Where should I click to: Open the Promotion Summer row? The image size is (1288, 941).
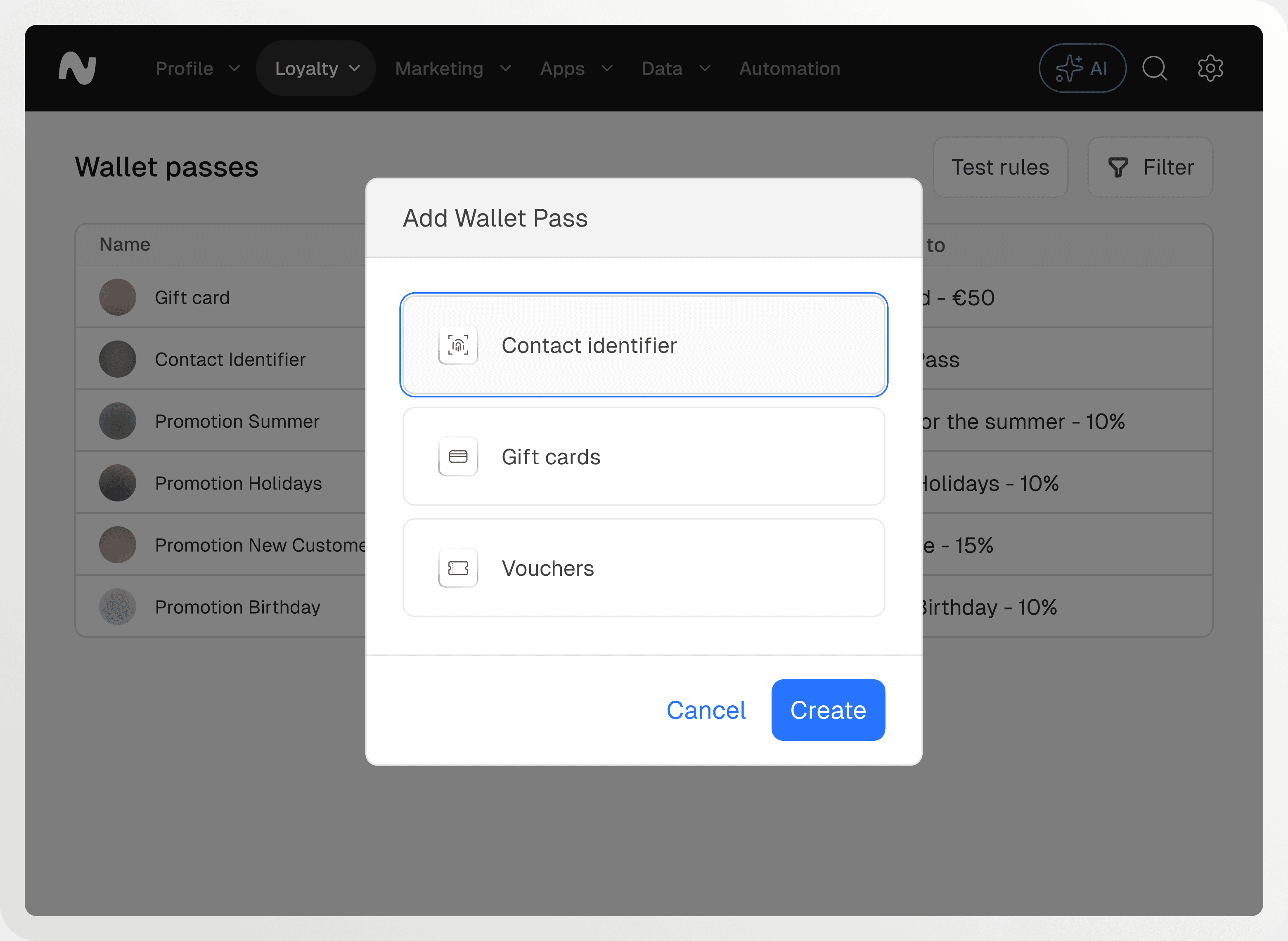click(x=237, y=421)
